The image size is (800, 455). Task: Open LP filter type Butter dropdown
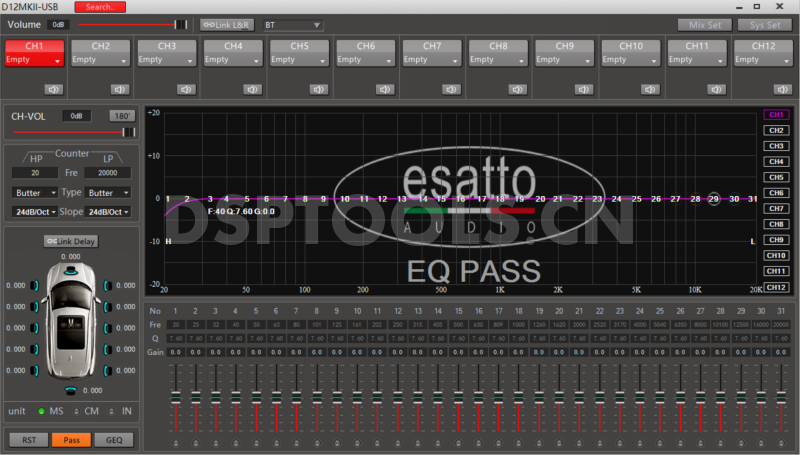108,193
